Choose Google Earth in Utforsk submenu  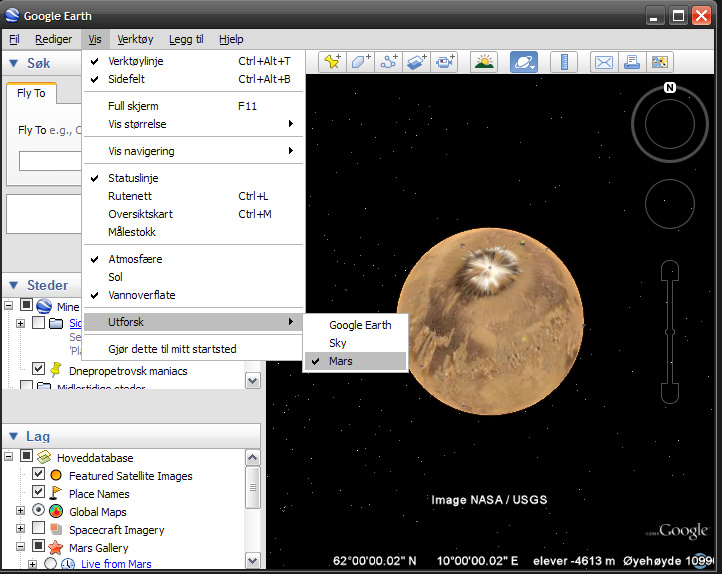(355, 325)
